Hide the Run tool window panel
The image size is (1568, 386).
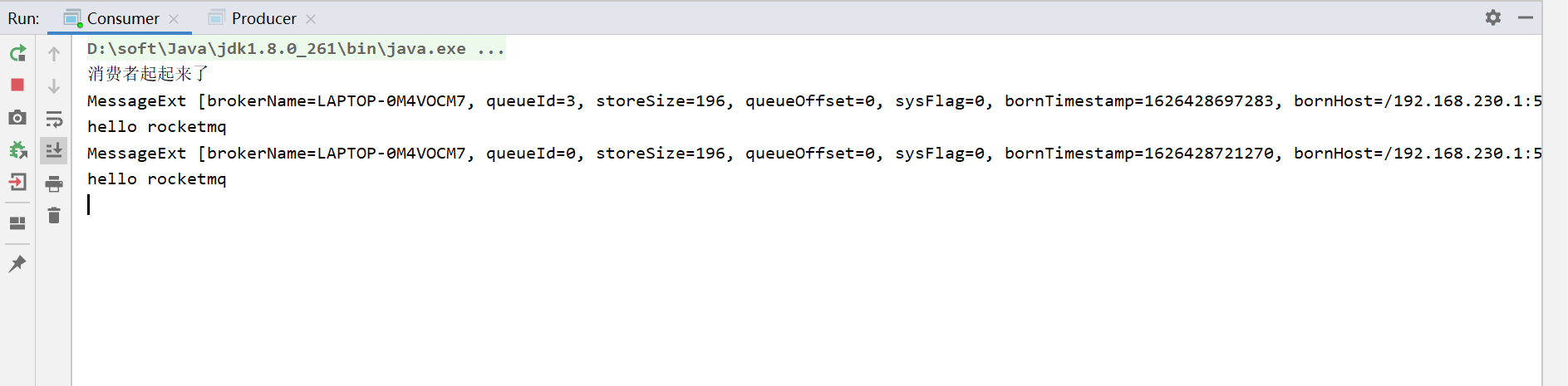point(1526,17)
